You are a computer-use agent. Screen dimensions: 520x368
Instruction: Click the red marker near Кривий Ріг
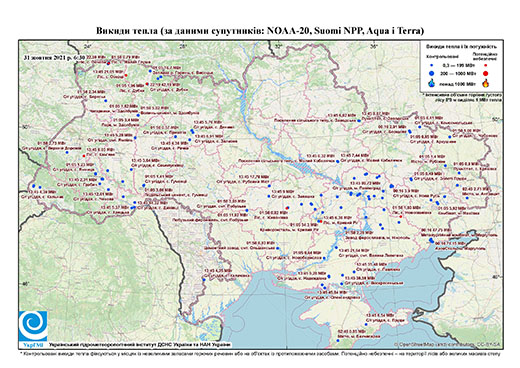click(x=320, y=221)
